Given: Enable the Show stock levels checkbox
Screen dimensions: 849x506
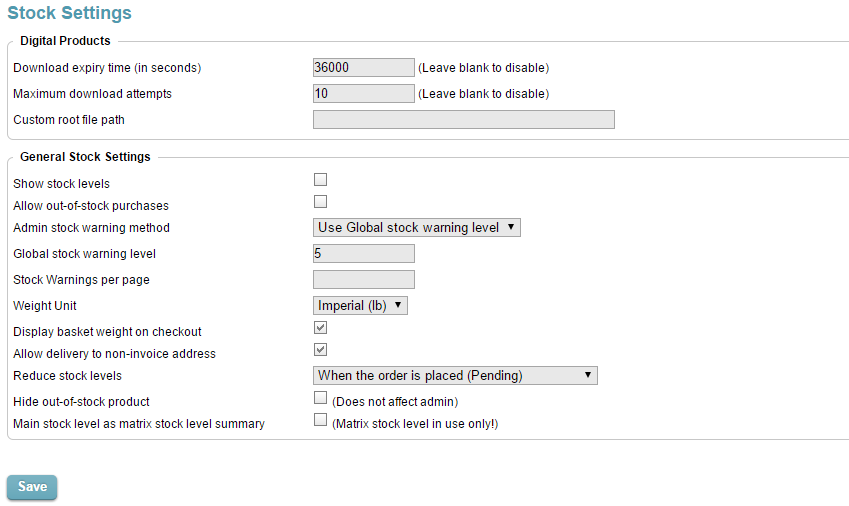Looking at the screenshot, I should pyautogui.click(x=320, y=180).
